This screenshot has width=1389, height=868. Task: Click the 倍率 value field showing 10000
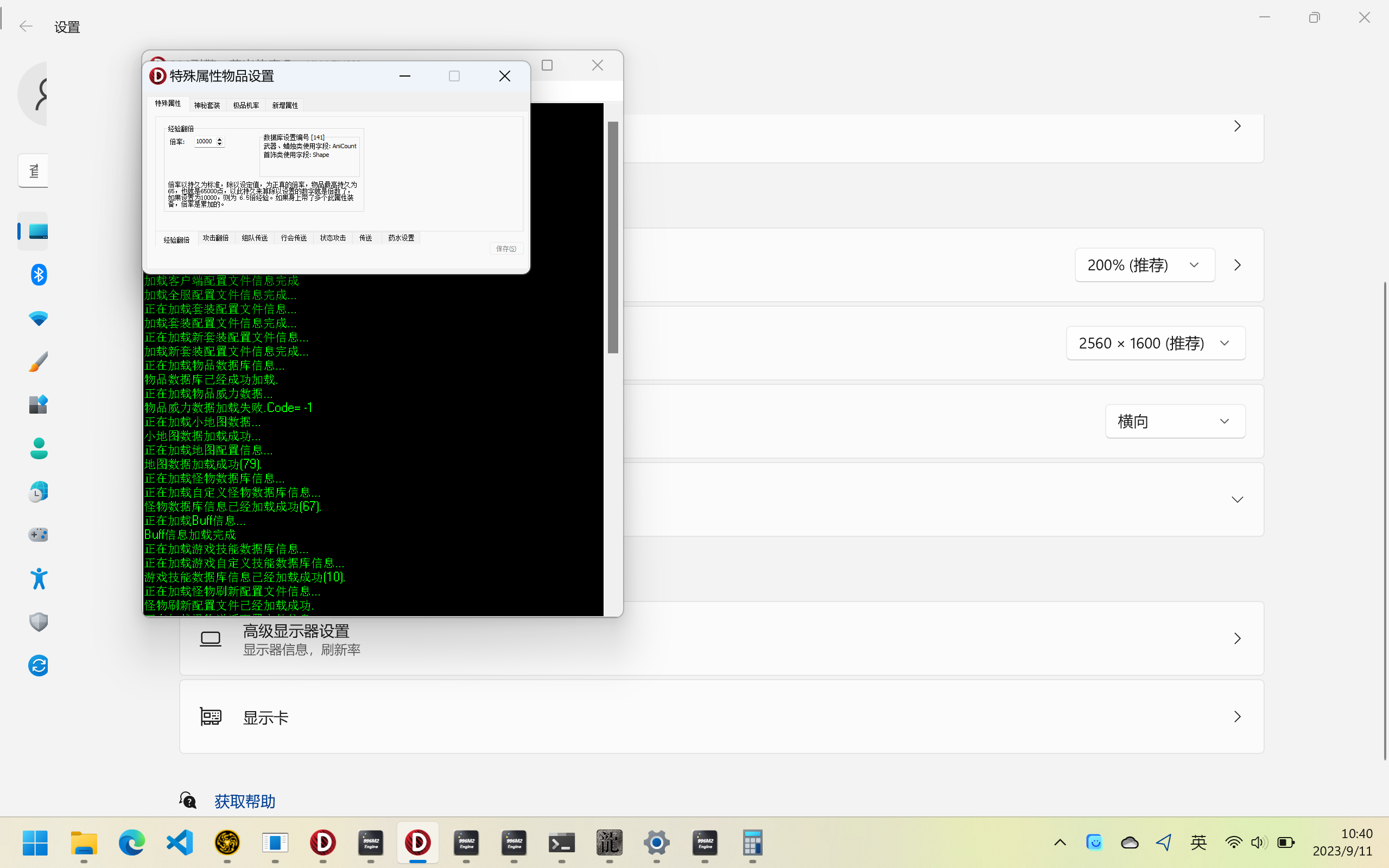[204, 141]
